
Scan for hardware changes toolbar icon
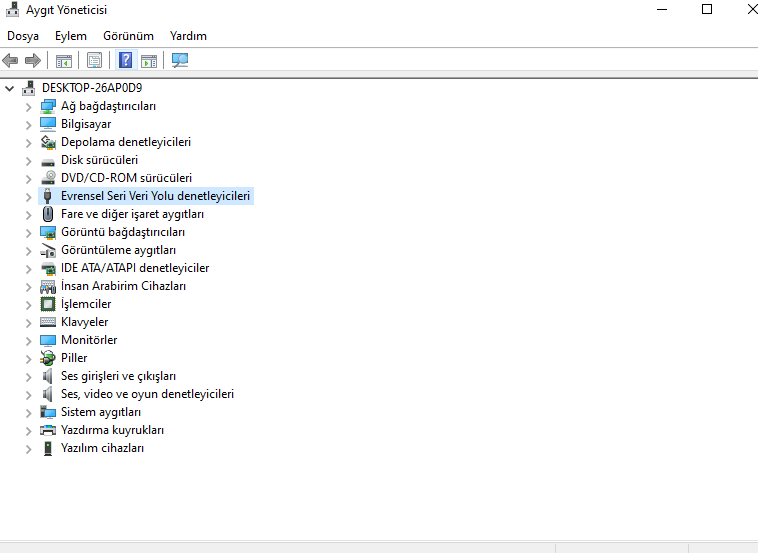coord(180,60)
